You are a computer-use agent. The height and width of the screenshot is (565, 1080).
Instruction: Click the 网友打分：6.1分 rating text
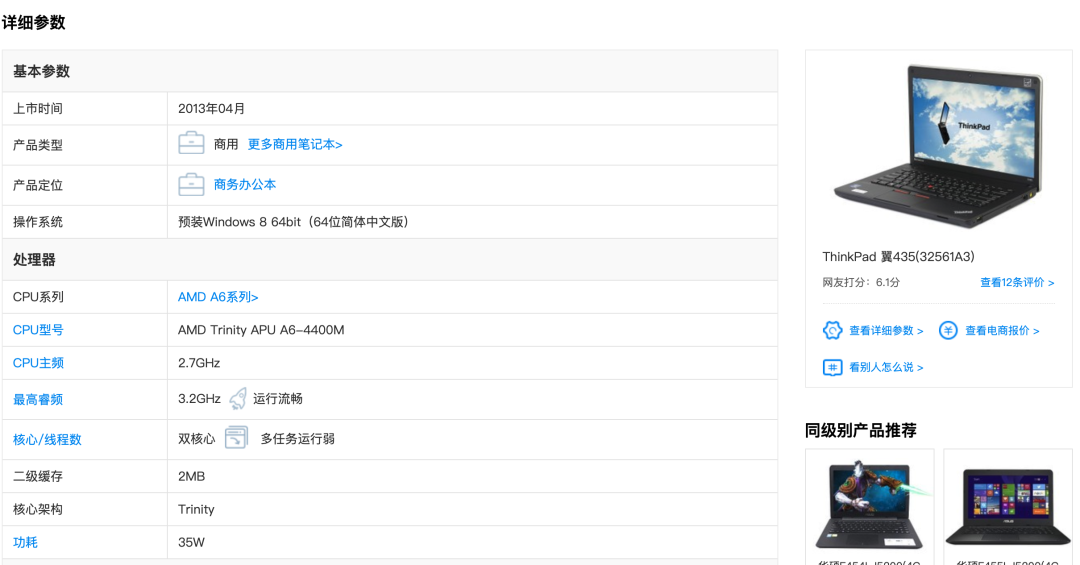[x=861, y=282]
